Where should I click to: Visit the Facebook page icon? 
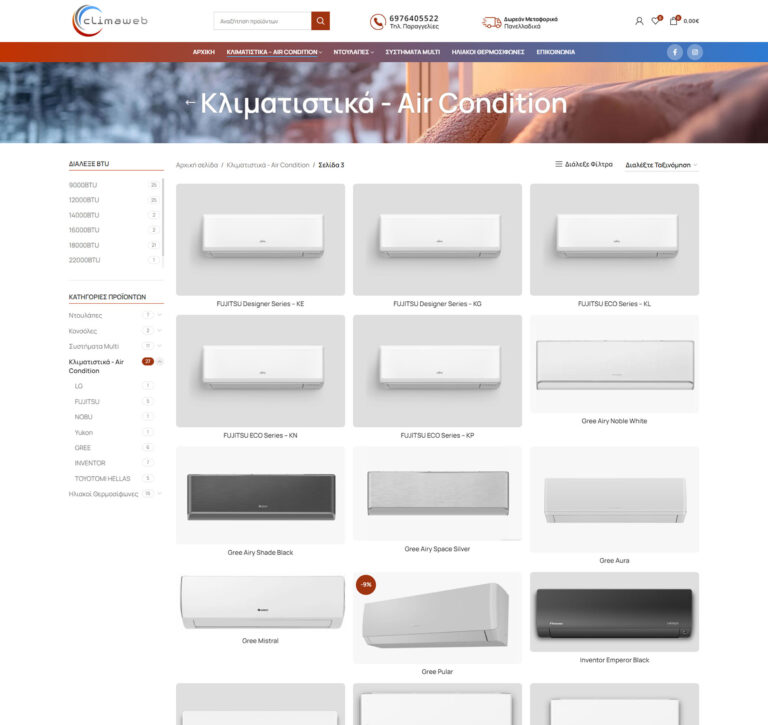click(675, 52)
